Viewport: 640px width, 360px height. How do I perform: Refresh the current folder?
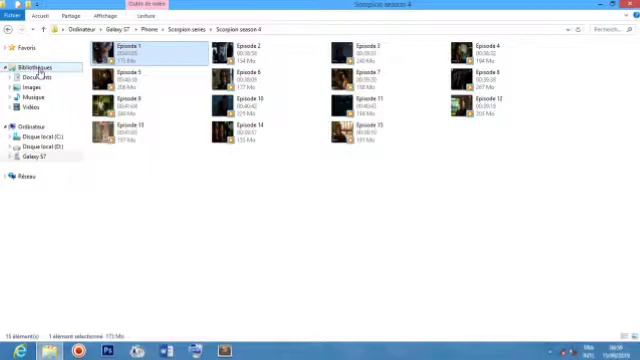pyautogui.click(x=578, y=29)
